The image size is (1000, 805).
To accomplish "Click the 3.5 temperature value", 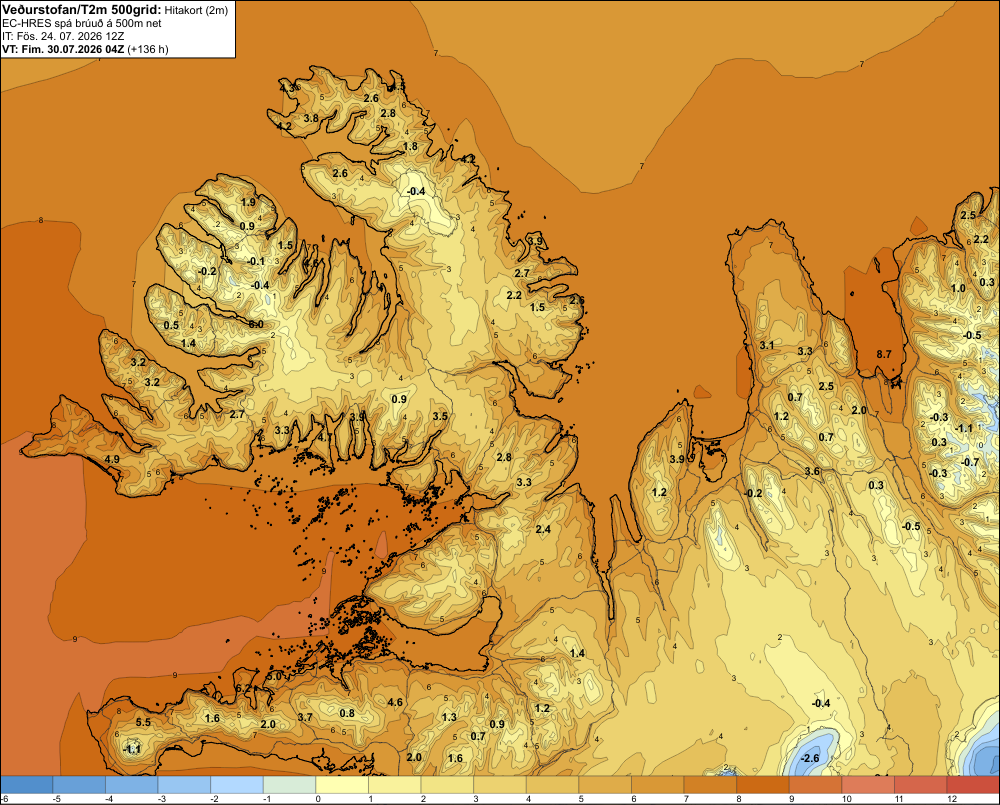I will click(440, 416).
